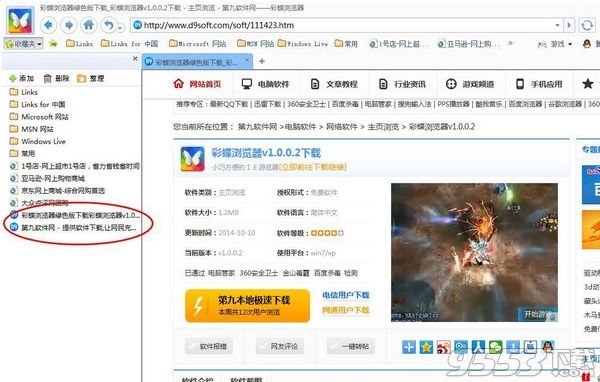
Task: Open MSN 网站 folder on bookmarks bar
Action: click(x=255, y=44)
